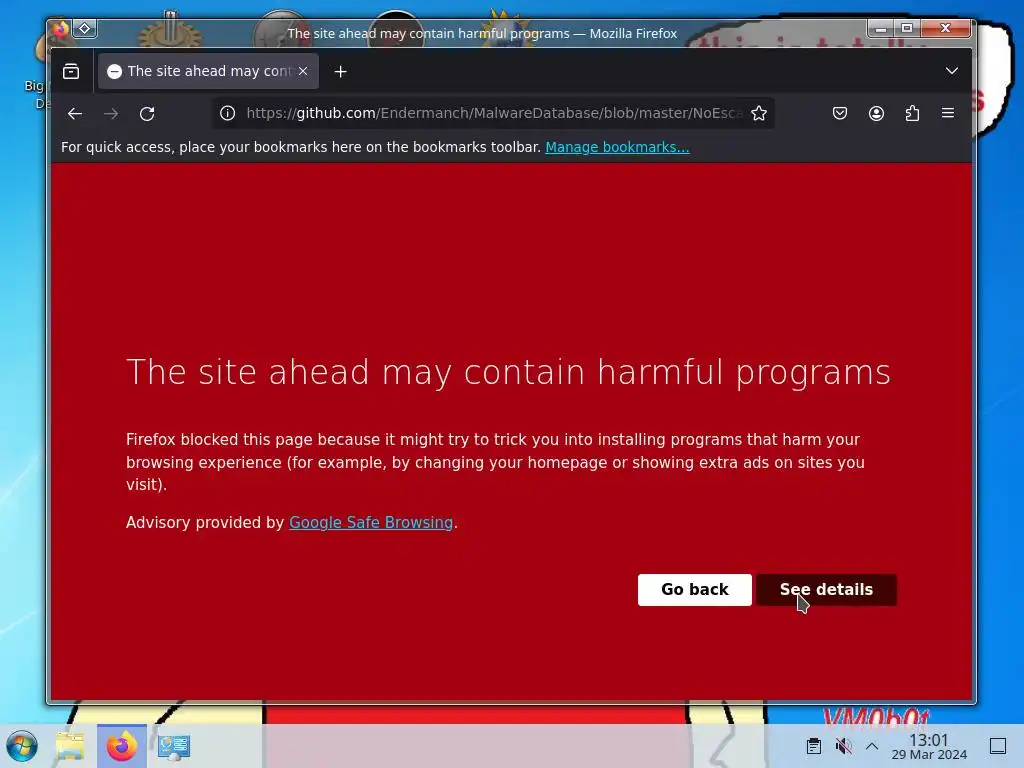This screenshot has width=1024, height=768.
Task: Click the Go back button
Action: [694, 590]
